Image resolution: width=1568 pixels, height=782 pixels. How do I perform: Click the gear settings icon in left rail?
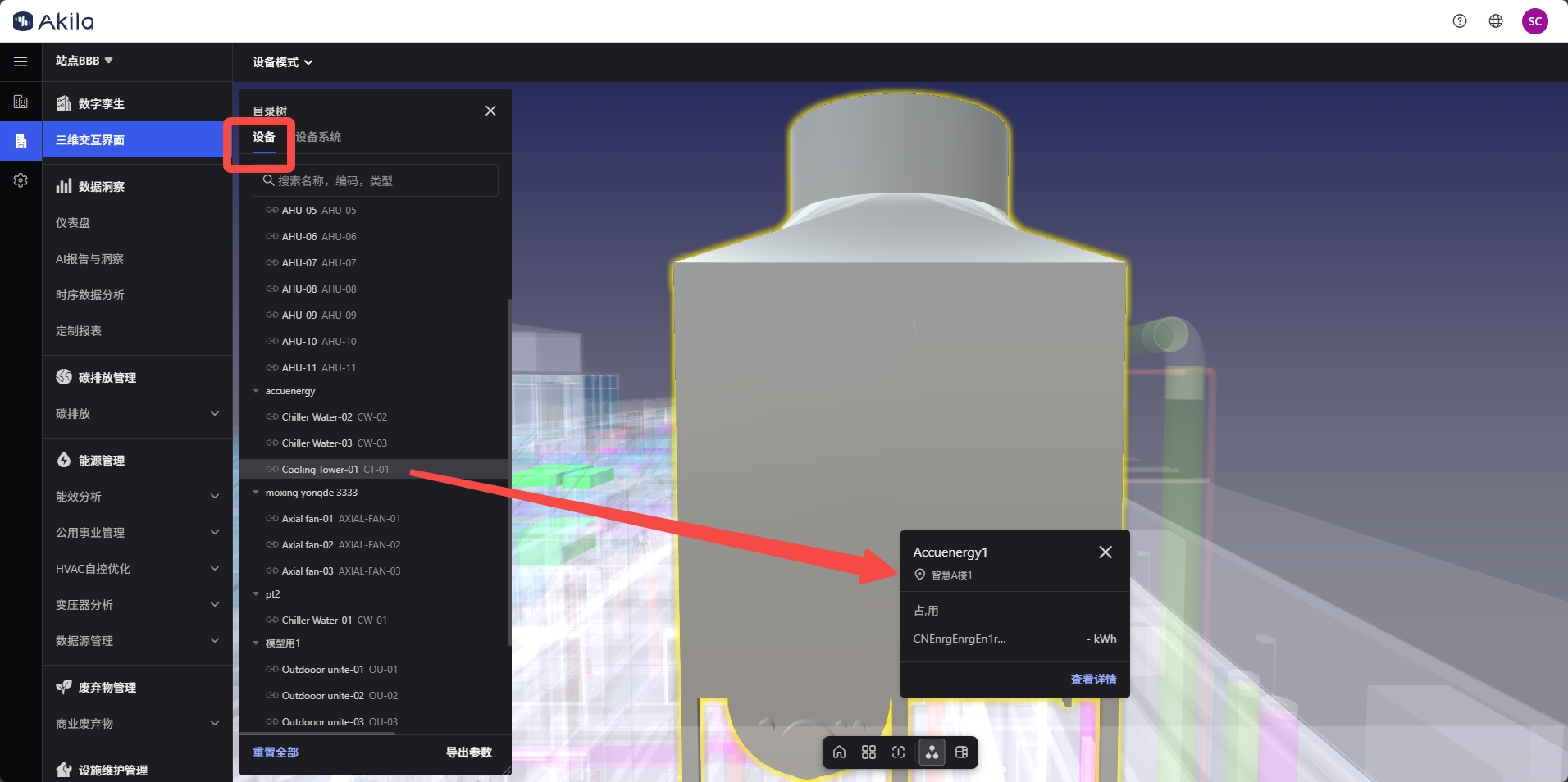click(x=21, y=180)
